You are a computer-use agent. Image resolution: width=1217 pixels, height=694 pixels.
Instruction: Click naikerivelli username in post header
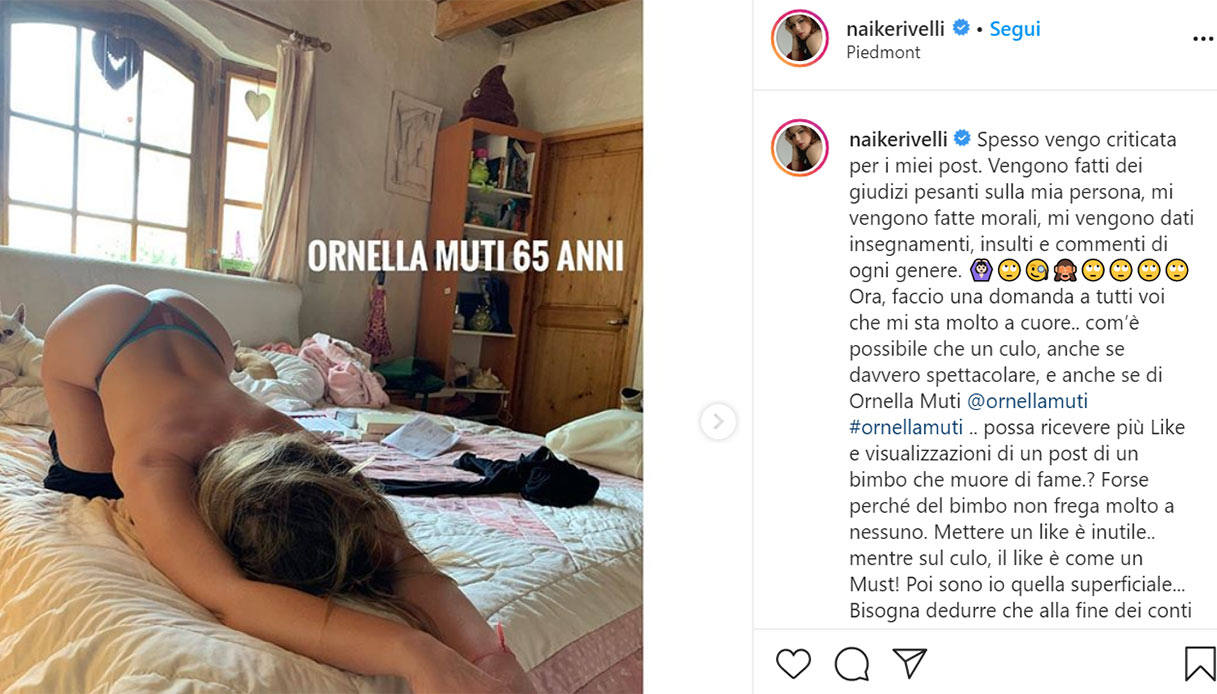pyautogui.click(x=895, y=29)
